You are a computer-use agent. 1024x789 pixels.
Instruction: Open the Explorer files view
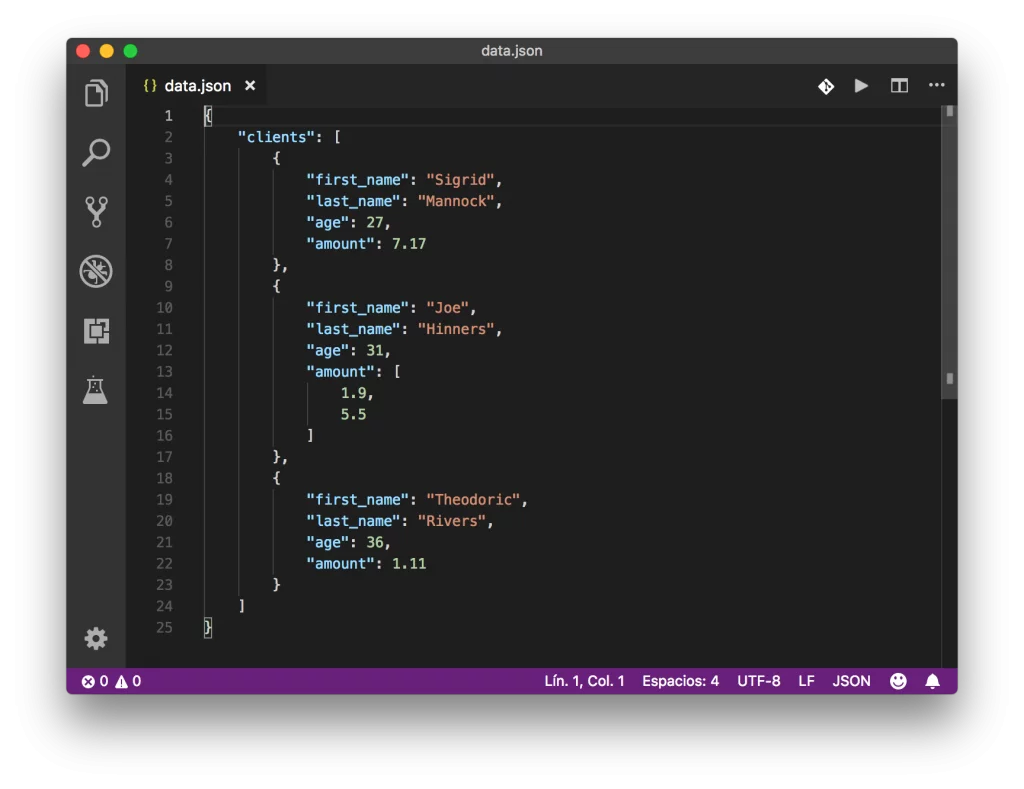coord(96,94)
